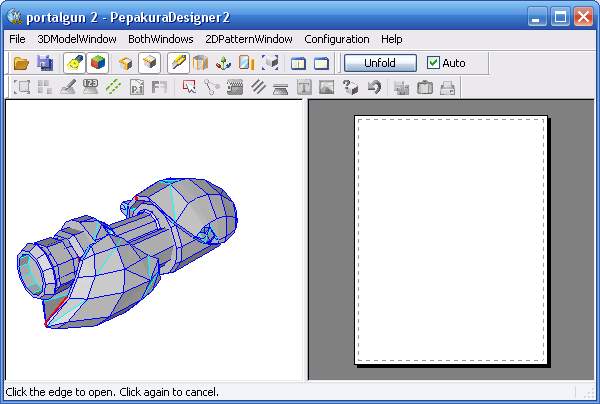This screenshot has width=600, height=404.
Task: Click the edit flaps clapper icon
Action: coord(235,87)
